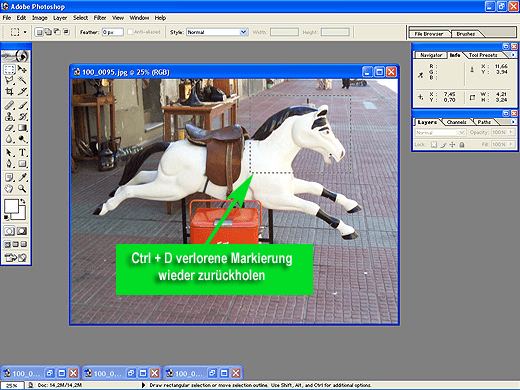Toggle lock transparent pixels in Layers

[x=434, y=144]
